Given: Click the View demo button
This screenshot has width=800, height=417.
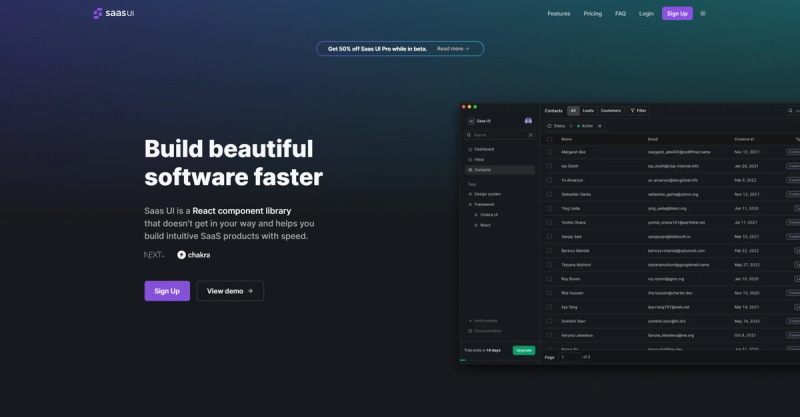Looking at the screenshot, I should pos(230,291).
